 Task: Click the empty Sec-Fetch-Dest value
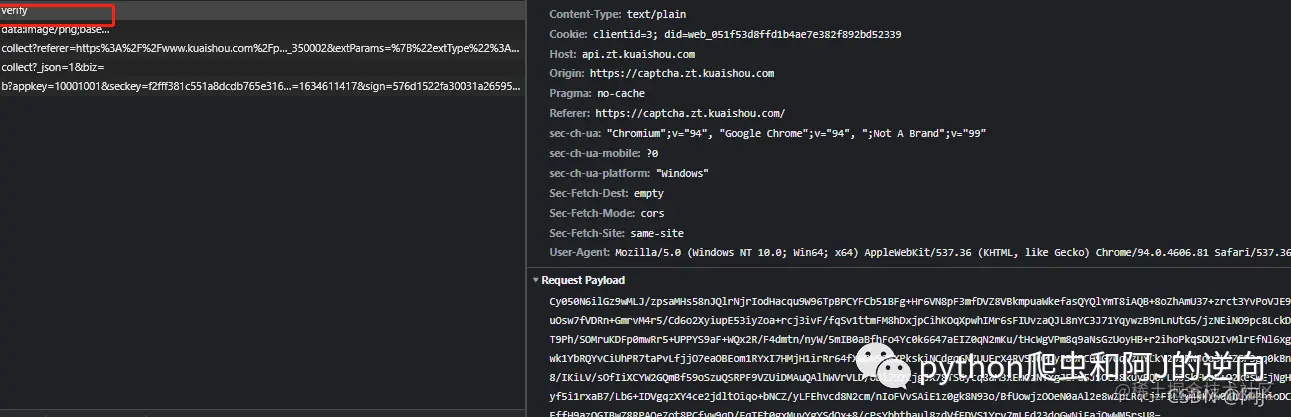tap(649, 194)
